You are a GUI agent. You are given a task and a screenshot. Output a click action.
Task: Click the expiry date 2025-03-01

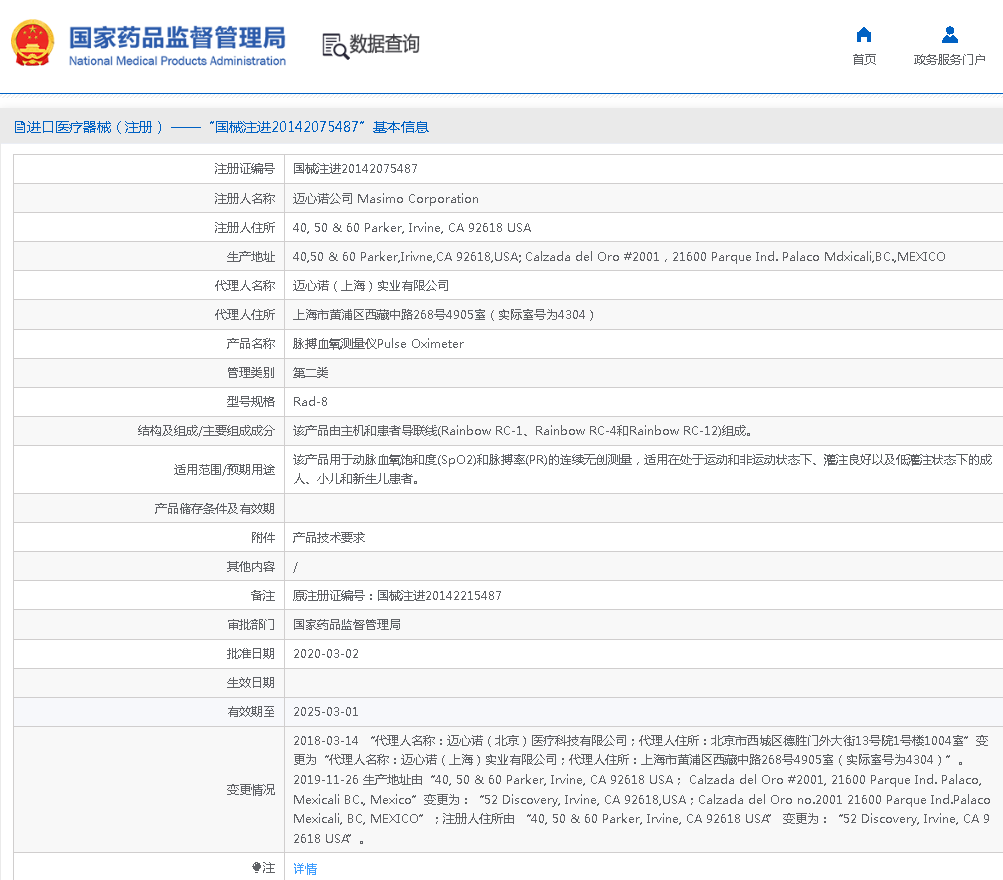325,712
